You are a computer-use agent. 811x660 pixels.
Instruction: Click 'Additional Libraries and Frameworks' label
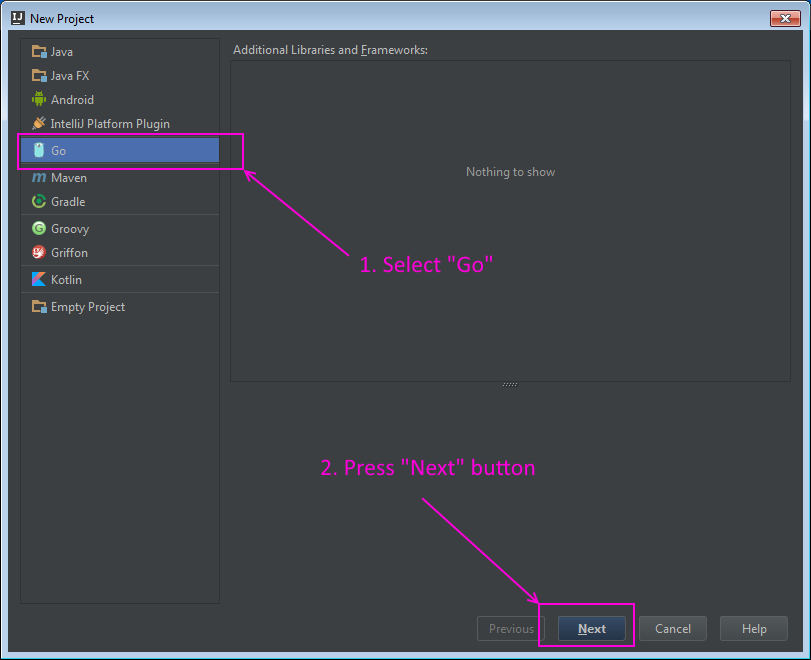coord(330,50)
